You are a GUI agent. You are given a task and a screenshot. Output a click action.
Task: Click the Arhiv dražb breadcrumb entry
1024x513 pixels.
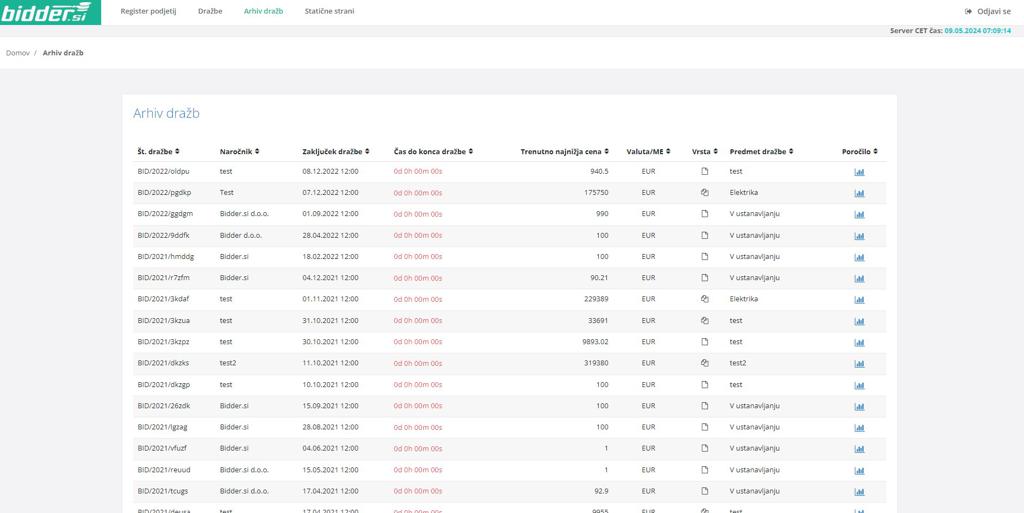[63, 53]
